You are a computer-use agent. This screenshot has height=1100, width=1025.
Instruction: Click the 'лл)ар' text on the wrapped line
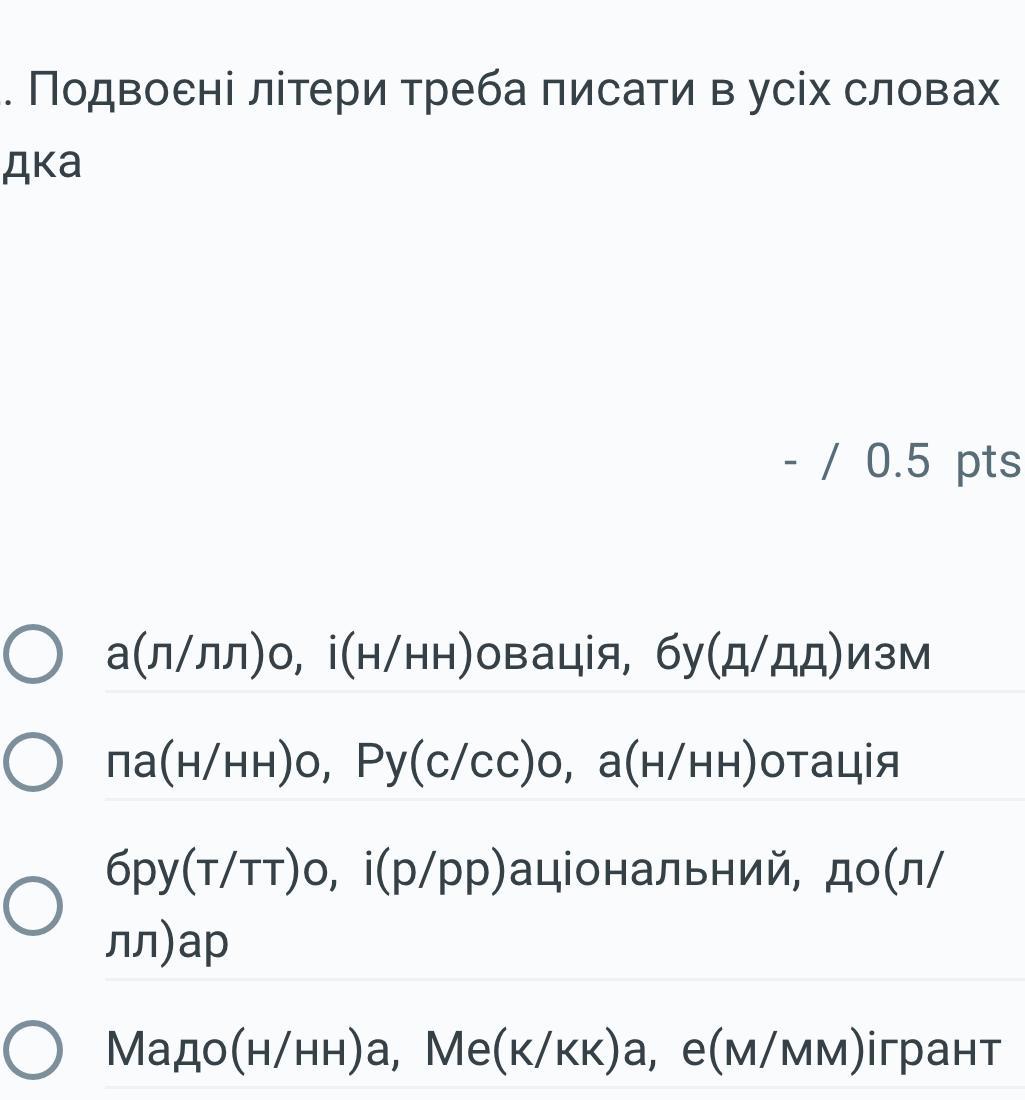[x=167, y=942]
